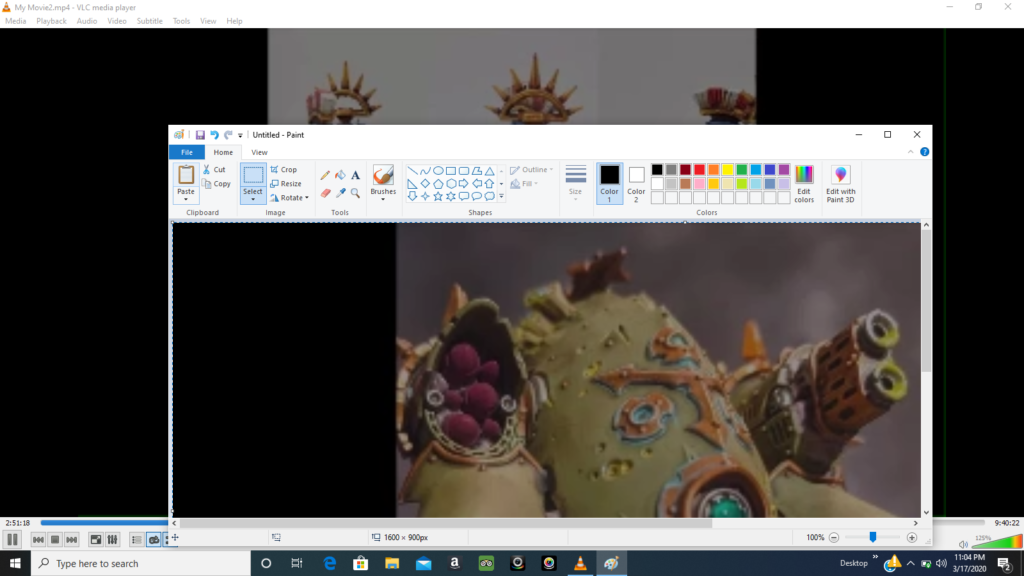
Task: Click Edit with Paint 3D
Action: pyautogui.click(x=840, y=184)
